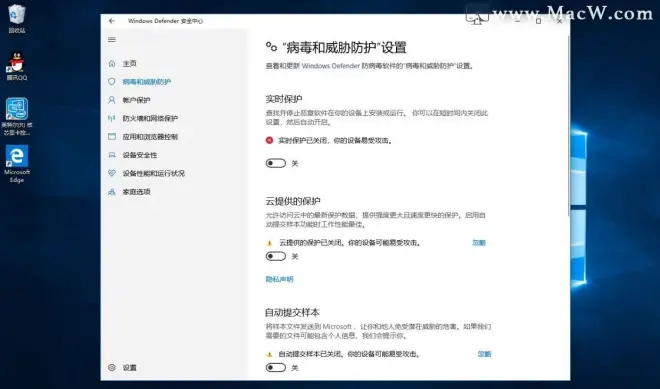
Task: Click the 实时保护 section heading
Action: (284, 99)
